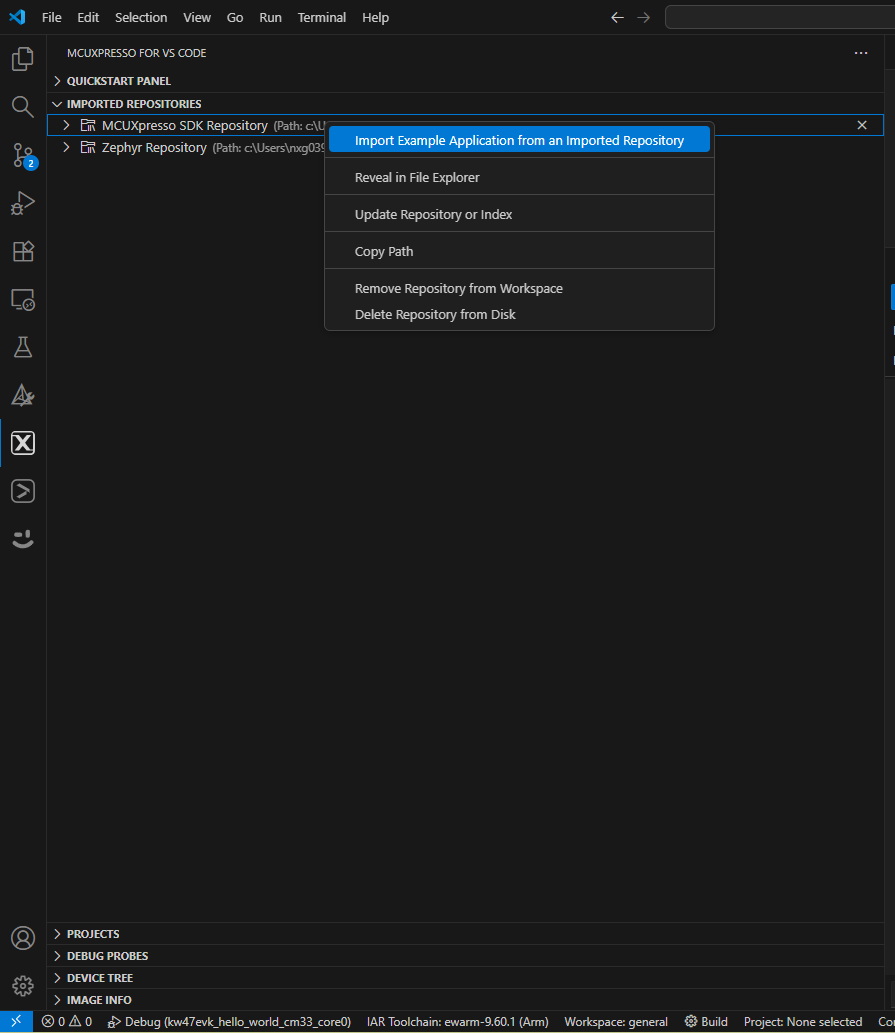Select Reveal in File Explorer
The image size is (895, 1033).
click(417, 176)
